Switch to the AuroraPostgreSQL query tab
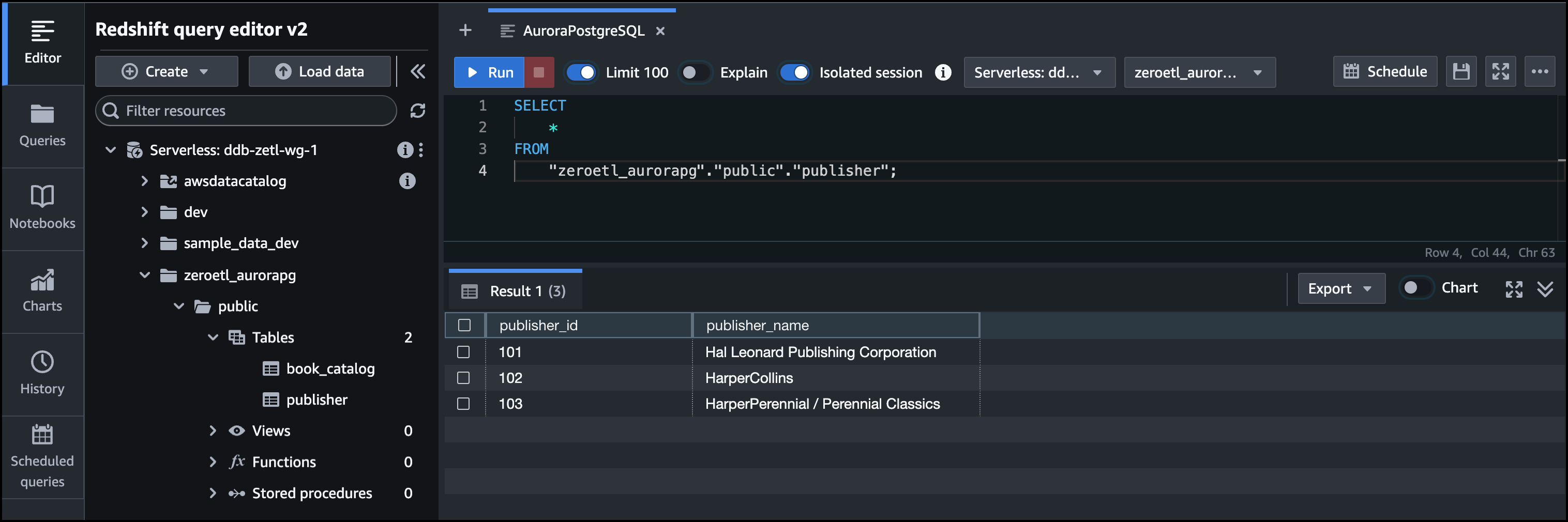The image size is (1568, 522). tap(582, 31)
